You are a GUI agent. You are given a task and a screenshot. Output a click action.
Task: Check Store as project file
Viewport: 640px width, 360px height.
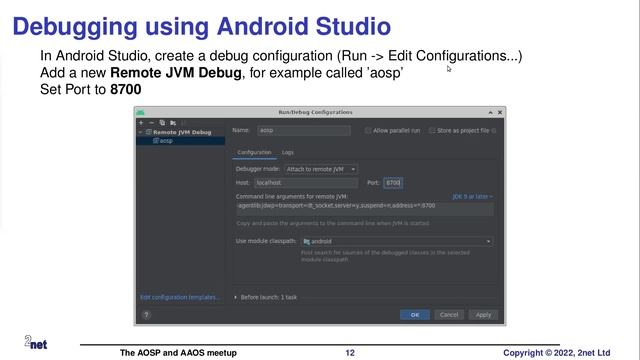(x=432, y=131)
